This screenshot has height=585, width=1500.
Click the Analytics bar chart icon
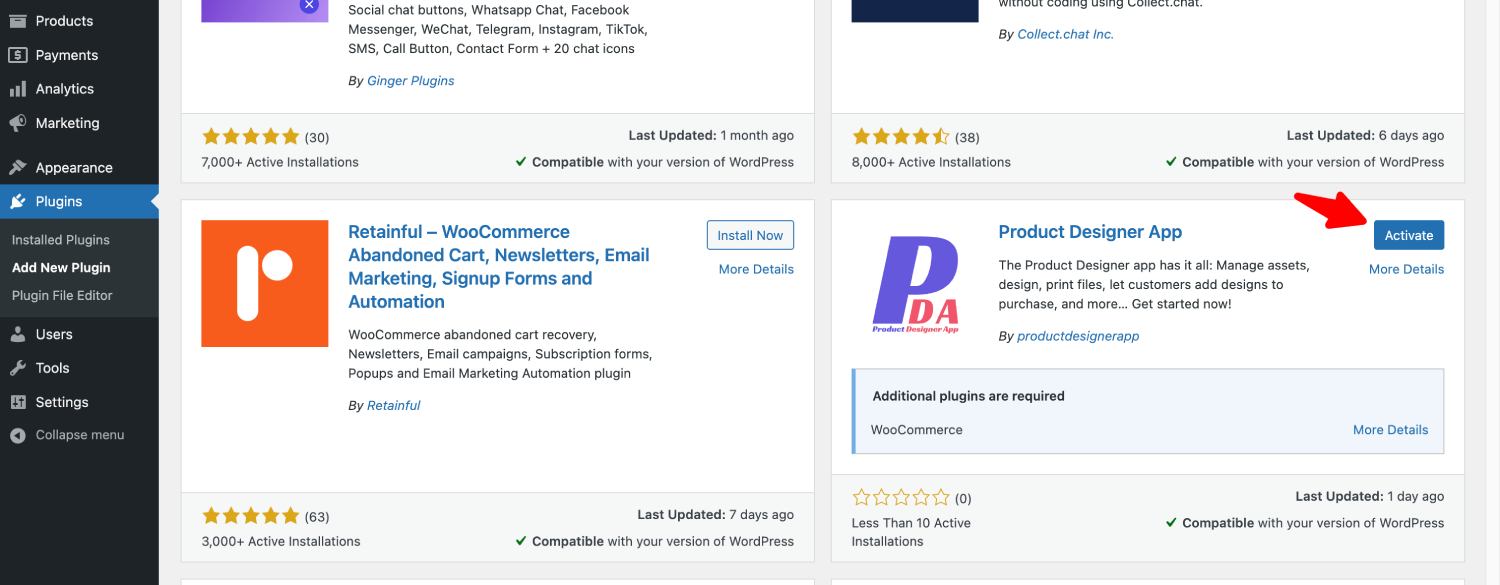tap(18, 89)
